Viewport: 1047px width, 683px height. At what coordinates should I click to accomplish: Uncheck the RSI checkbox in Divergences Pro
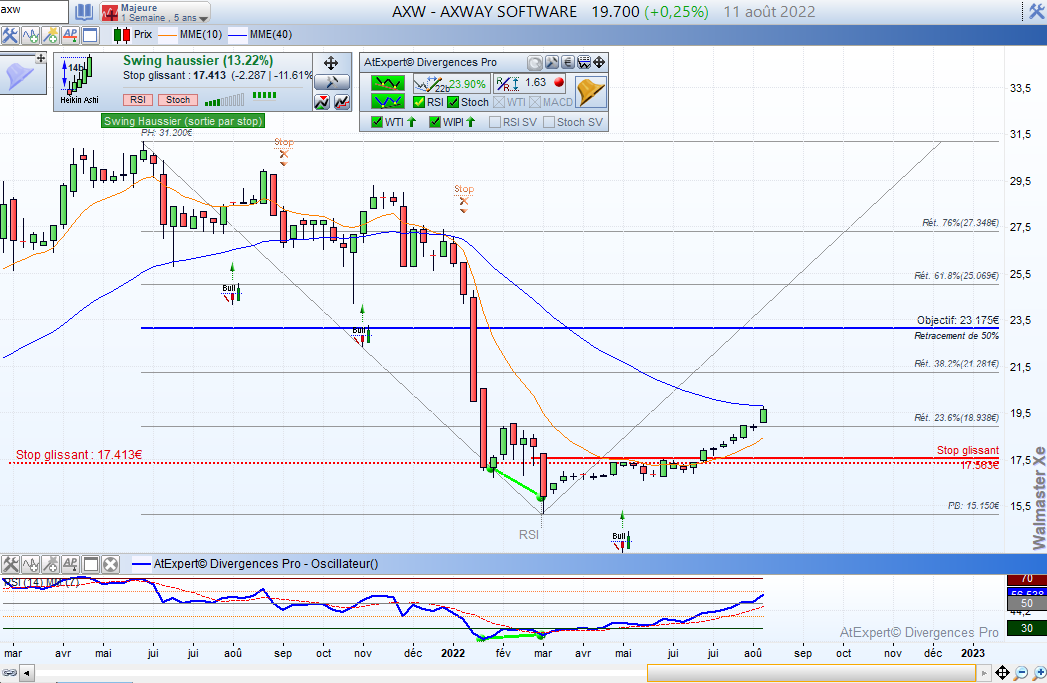click(x=419, y=102)
